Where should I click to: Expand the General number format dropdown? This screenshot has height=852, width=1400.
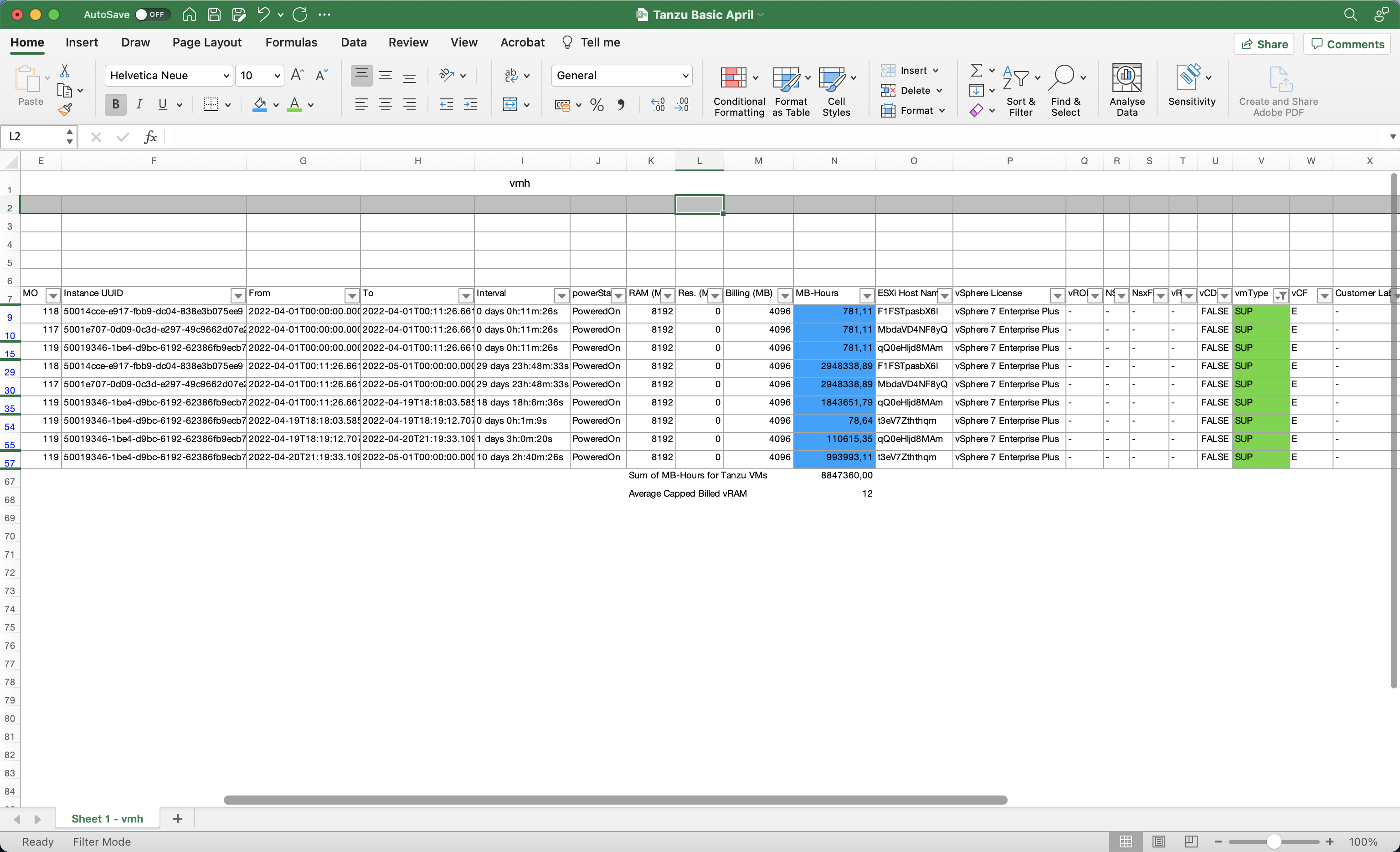pos(685,76)
